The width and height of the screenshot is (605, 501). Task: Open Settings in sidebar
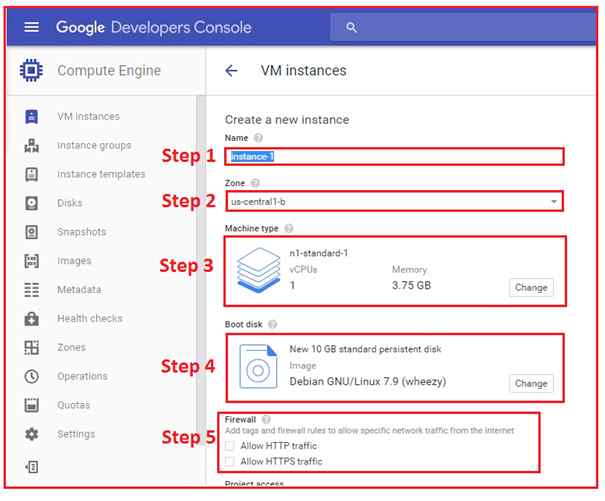pos(76,434)
